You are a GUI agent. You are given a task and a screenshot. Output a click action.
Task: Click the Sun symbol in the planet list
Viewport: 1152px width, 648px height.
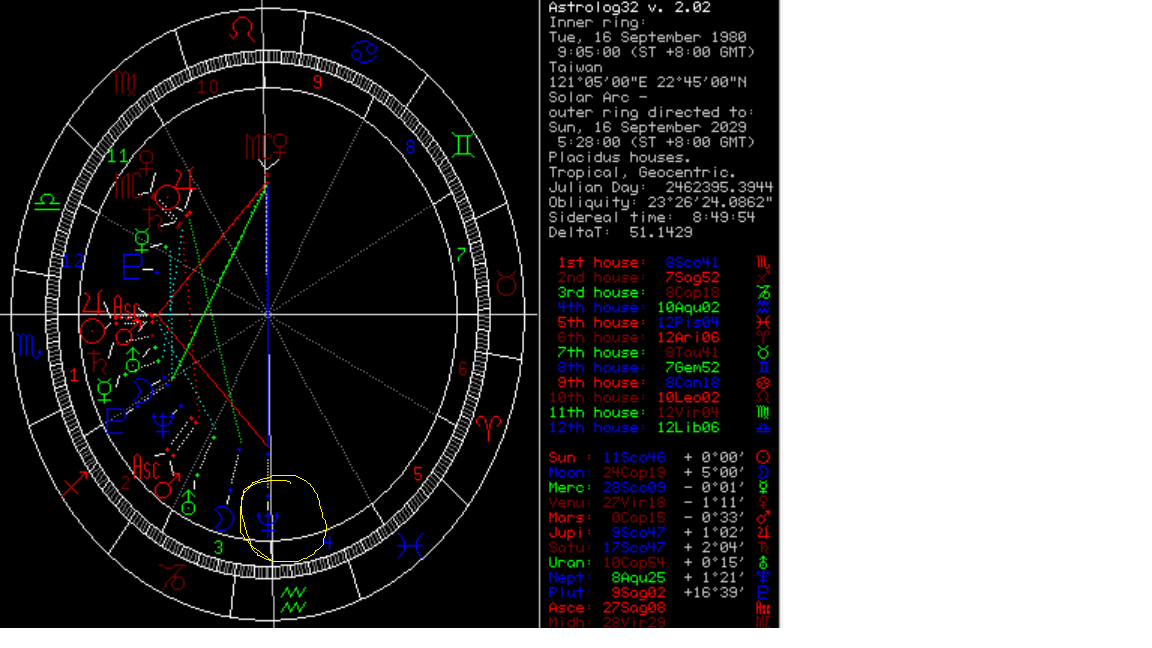point(764,457)
